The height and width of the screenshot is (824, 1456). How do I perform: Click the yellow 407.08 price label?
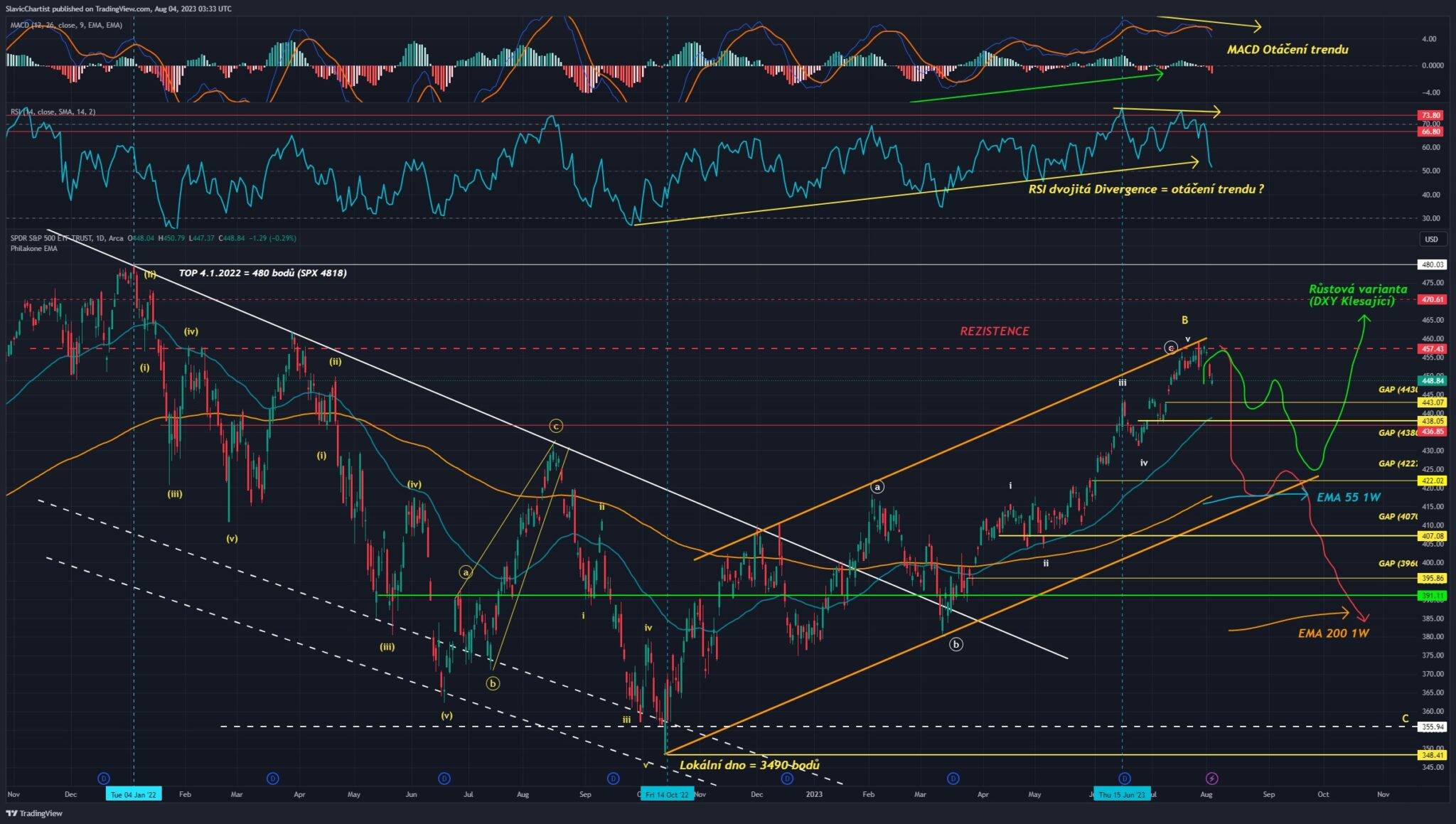point(1433,536)
